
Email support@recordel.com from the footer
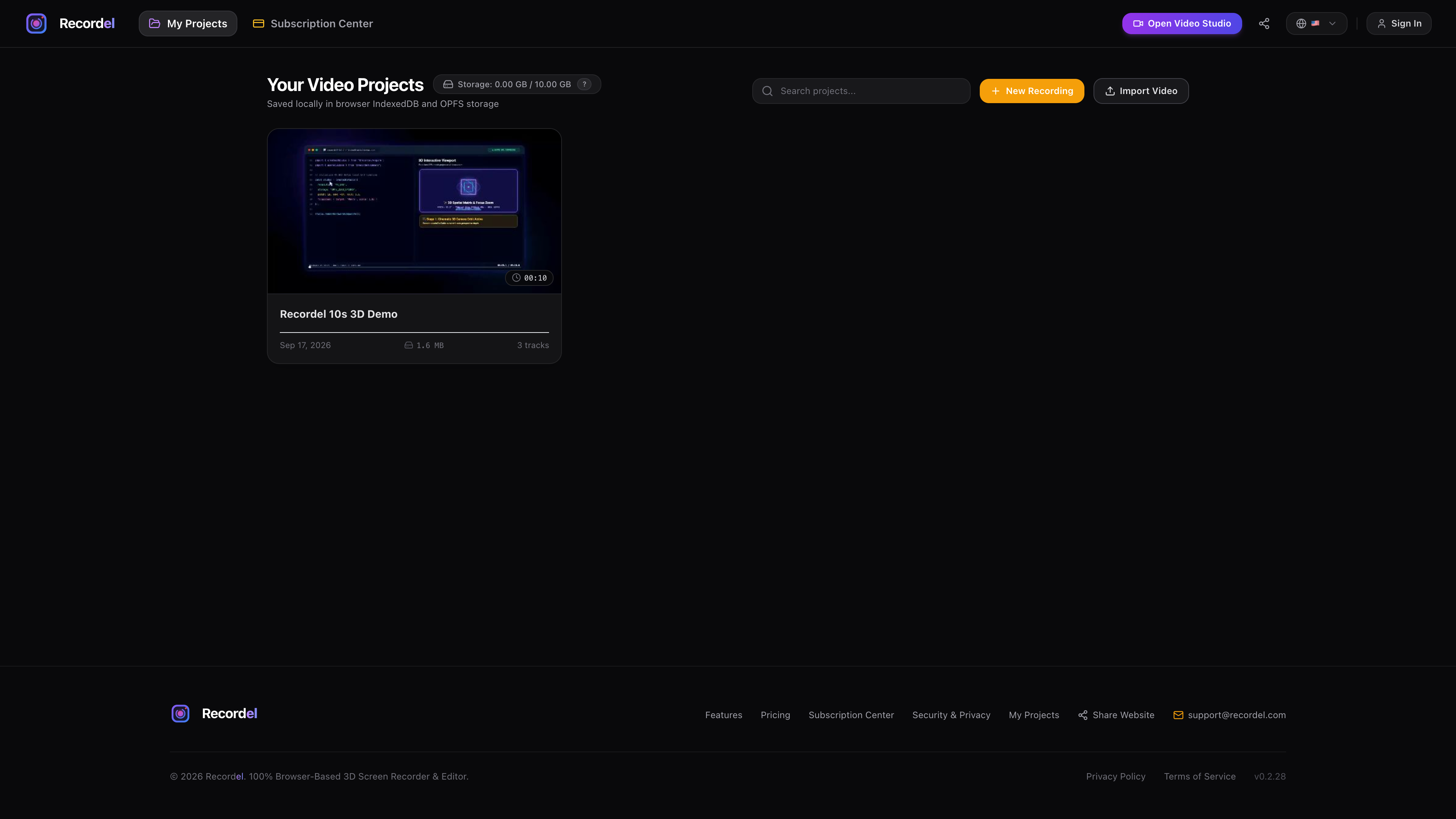1229,715
